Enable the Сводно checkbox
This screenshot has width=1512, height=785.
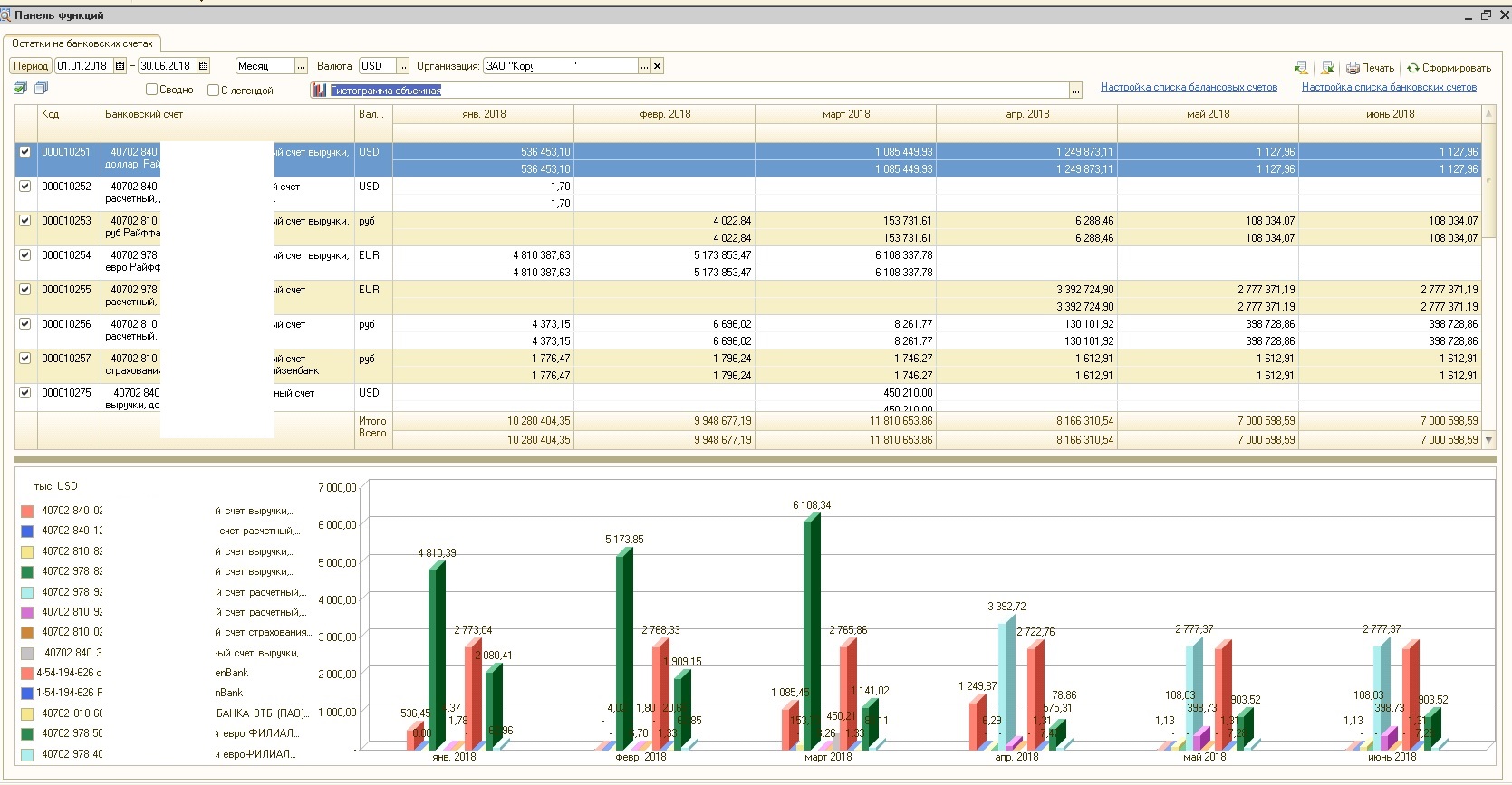click(152, 90)
